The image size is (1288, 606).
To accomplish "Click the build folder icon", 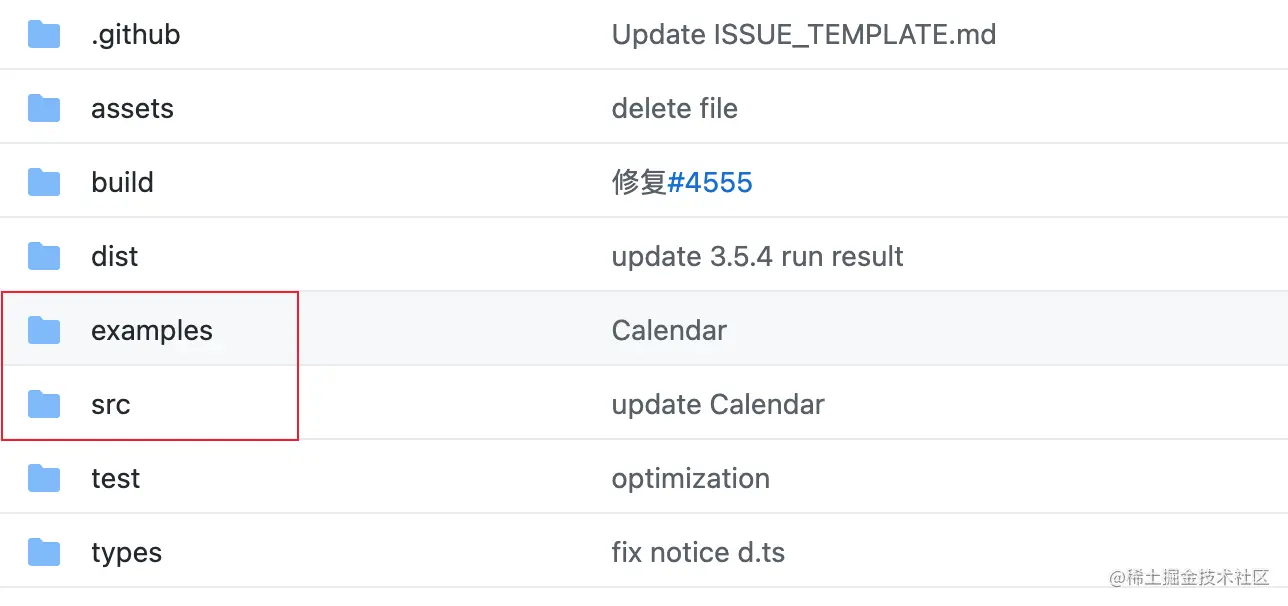I will click(44, 182).
